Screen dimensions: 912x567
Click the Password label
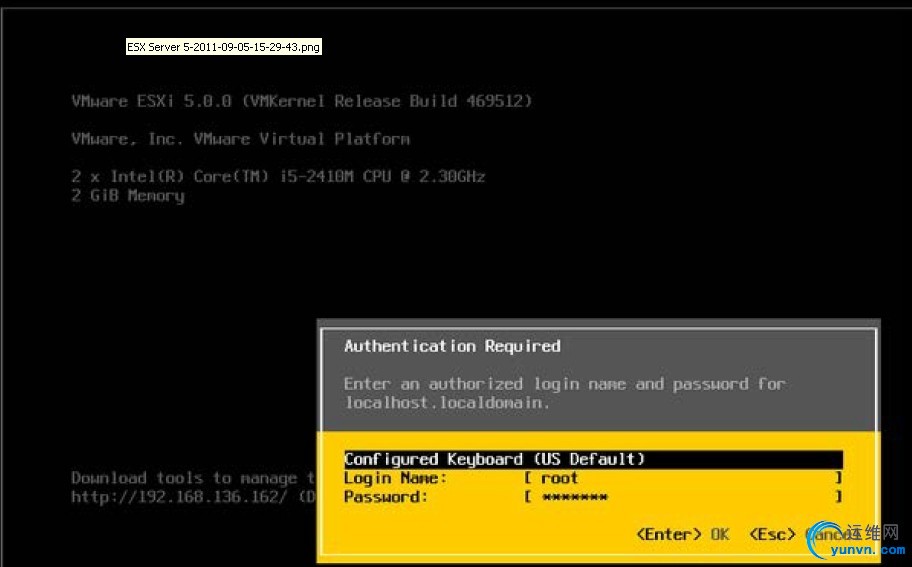pos(386,497)
